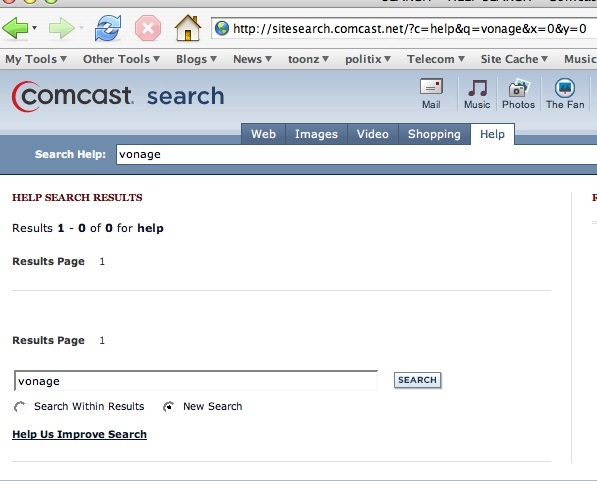Switch to the Shopping search tab
This screenshot has height=481, width=597.
click(434, 134)
